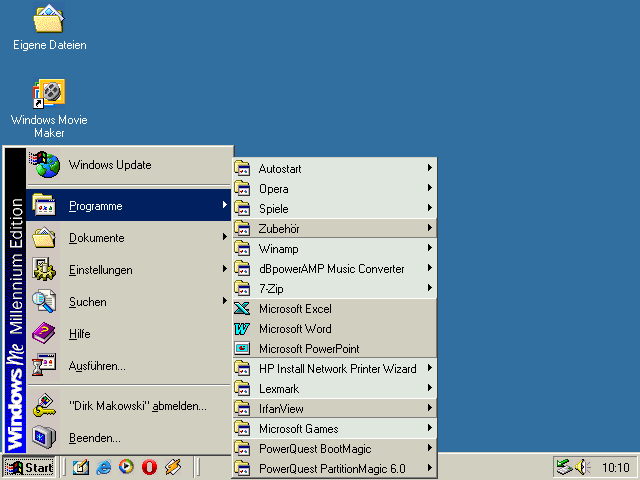640x480 pixels.
Task: Launch Opera from quick launch bar
Action: [x=149, y=467]
